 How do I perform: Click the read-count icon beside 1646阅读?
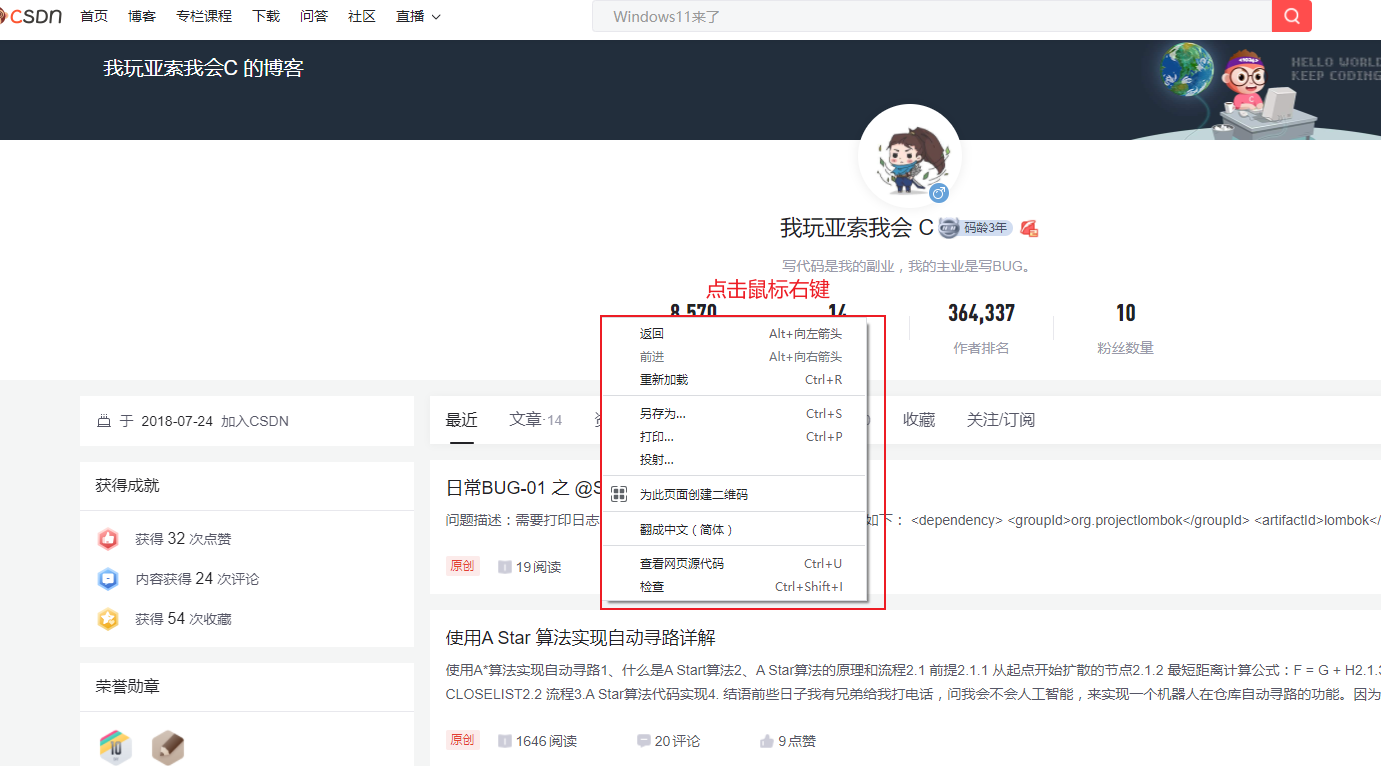pos(505,741)
